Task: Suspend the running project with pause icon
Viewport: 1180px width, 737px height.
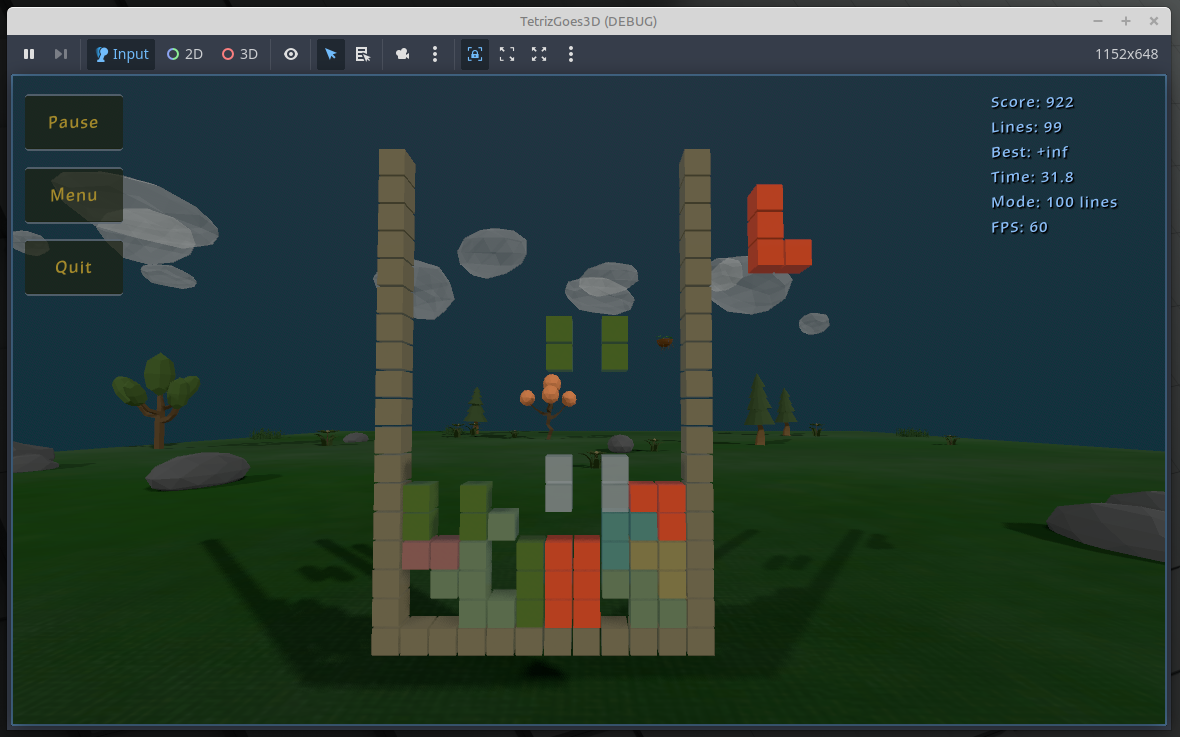Action: click(x=29, y=54)
